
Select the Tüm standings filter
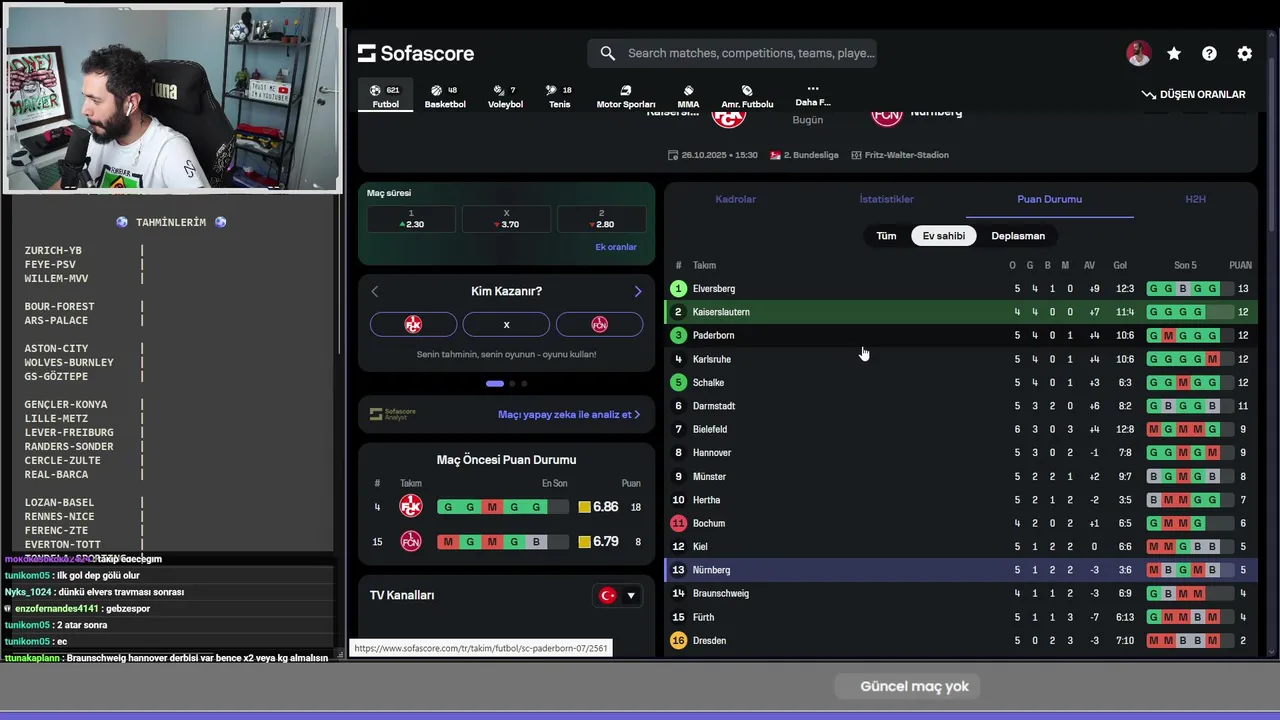[886, 236]
